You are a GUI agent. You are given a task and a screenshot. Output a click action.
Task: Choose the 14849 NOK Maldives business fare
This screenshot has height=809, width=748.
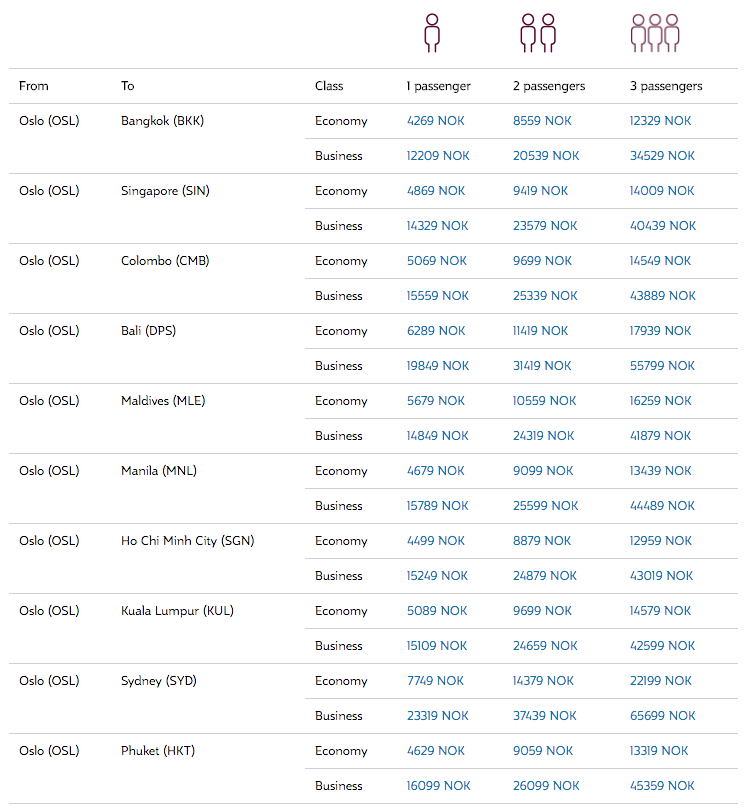coord(437,436)
